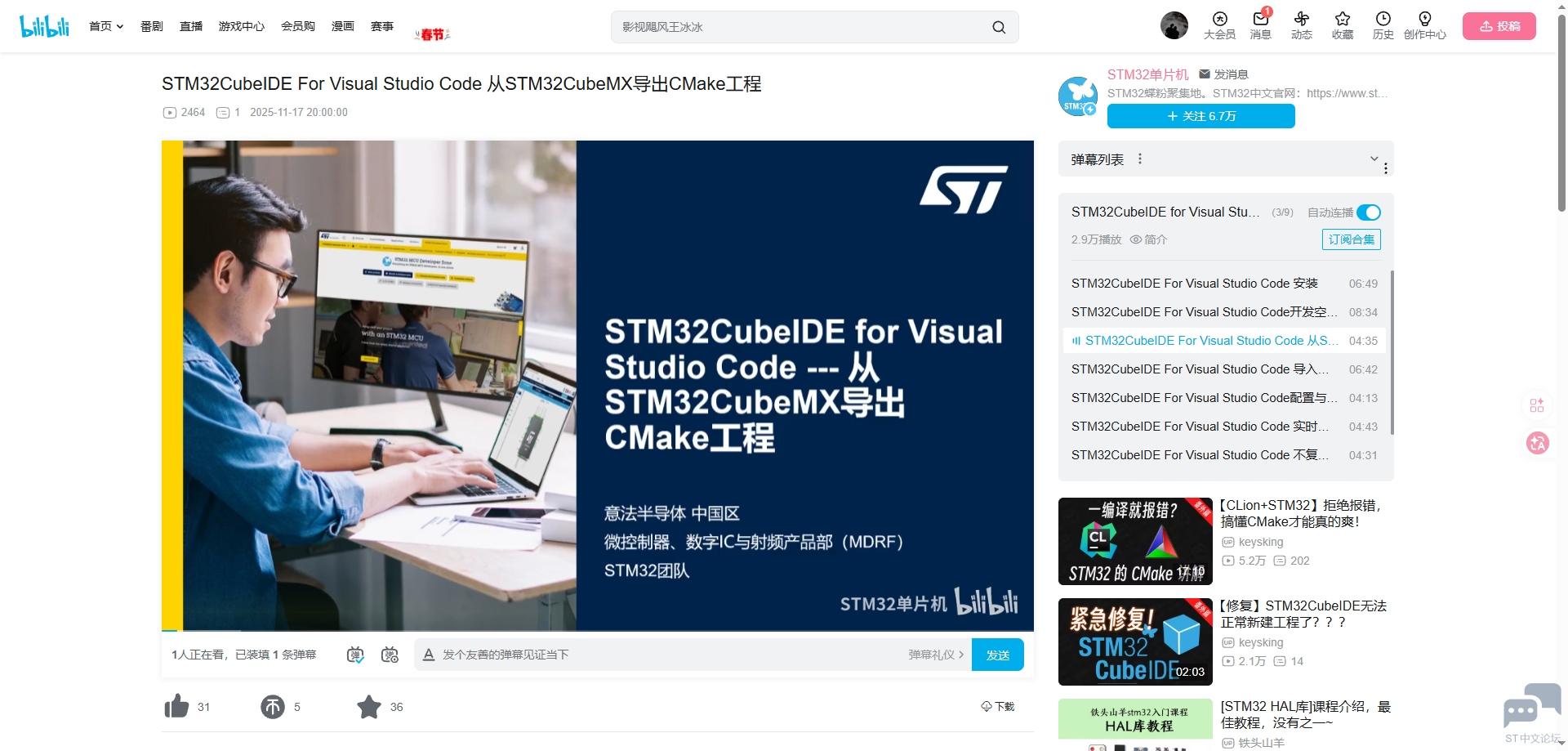Viewport: 1568px width, 751px height.
Task: Open the 历史 history icon
Action: (1383, 25)
